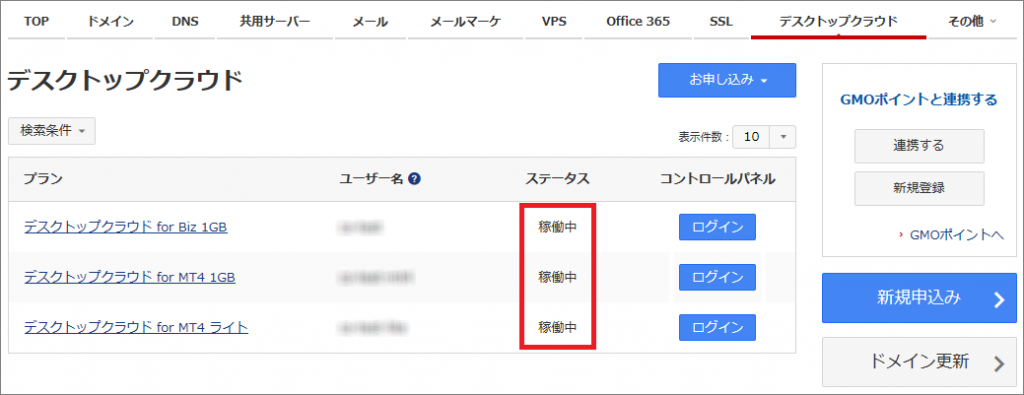
Task: Click the 新規登録 button
Action: tap(919, 188)
